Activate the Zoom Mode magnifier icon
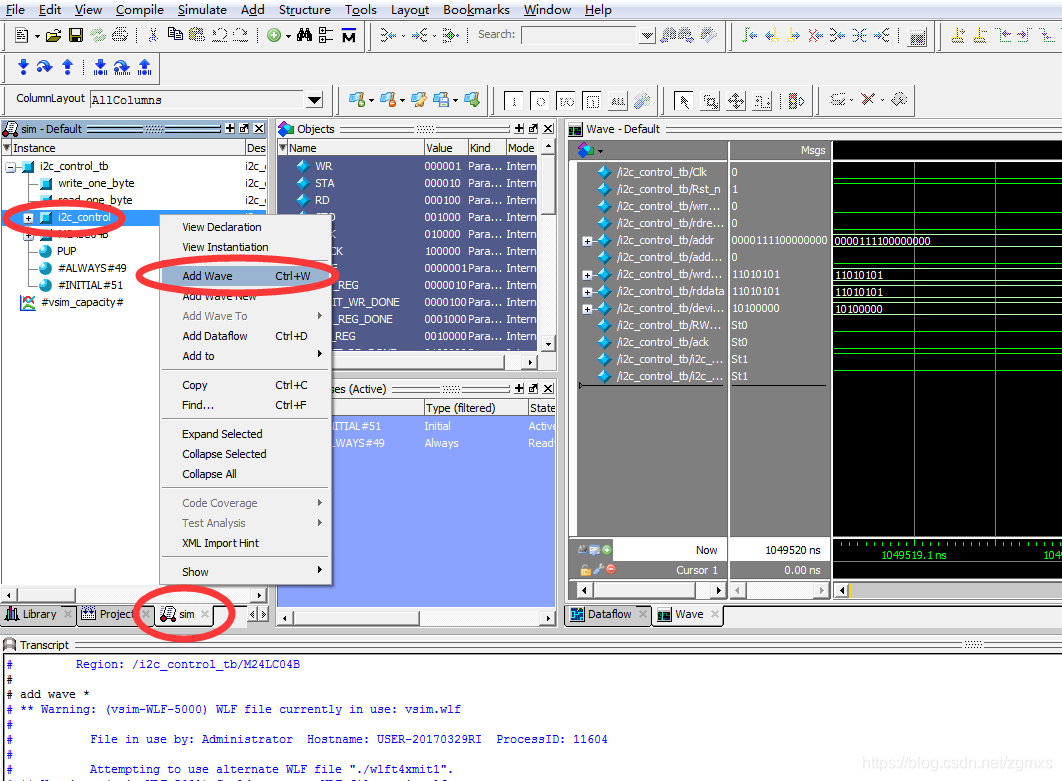This screenshot has width=1062, height=781. click(x=711, y=100)
